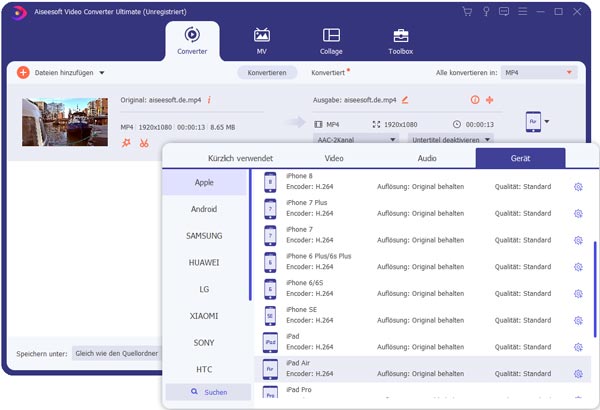Open the Kürzlich verwendet tab
This screenshot has width=600, height=410.
pyautogui.click(x=240, y=158)
